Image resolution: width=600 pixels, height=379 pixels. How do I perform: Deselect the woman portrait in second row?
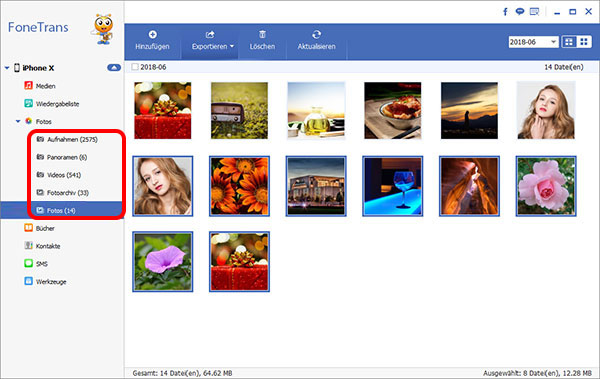pos(163,186)
